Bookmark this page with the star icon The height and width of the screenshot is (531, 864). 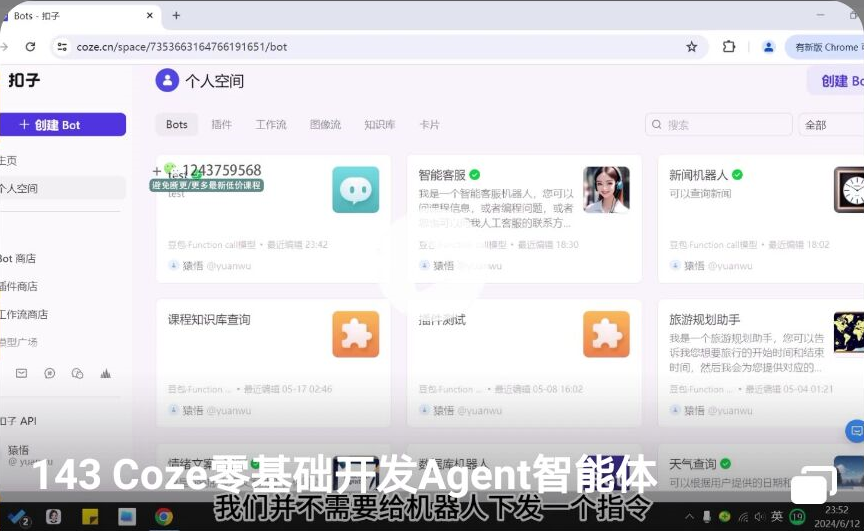tap(691, 47)
